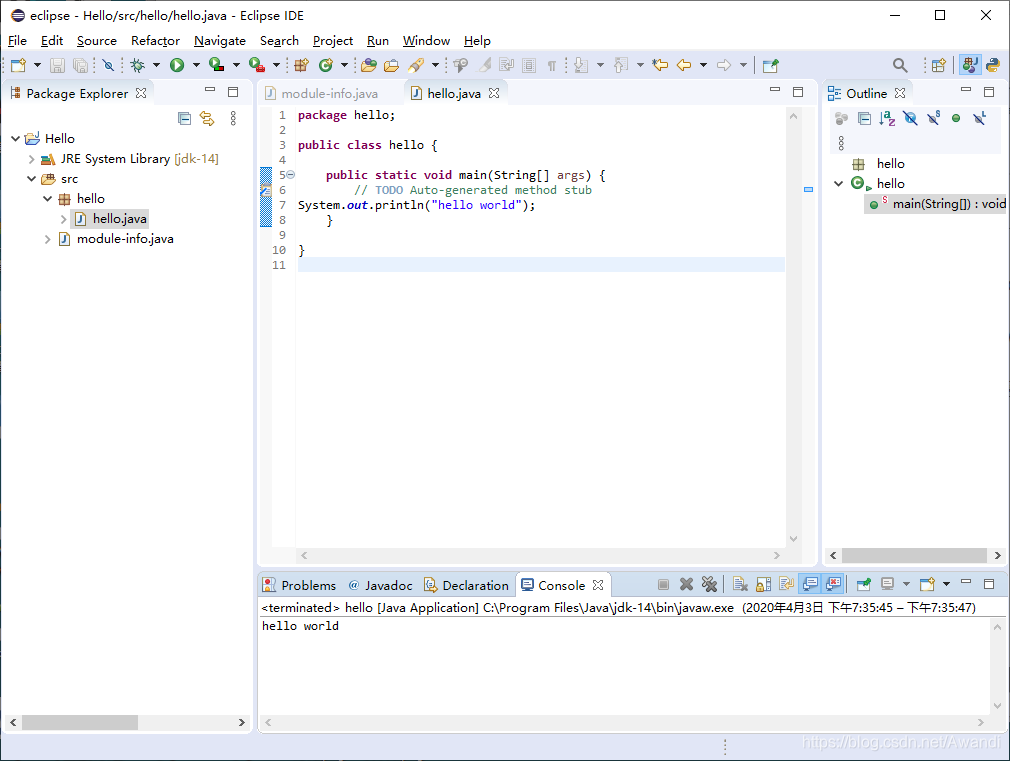Screen dimensions: 1010x761
Task: Collapse the hello package in Package Explorer
Action: pos(48,198)
